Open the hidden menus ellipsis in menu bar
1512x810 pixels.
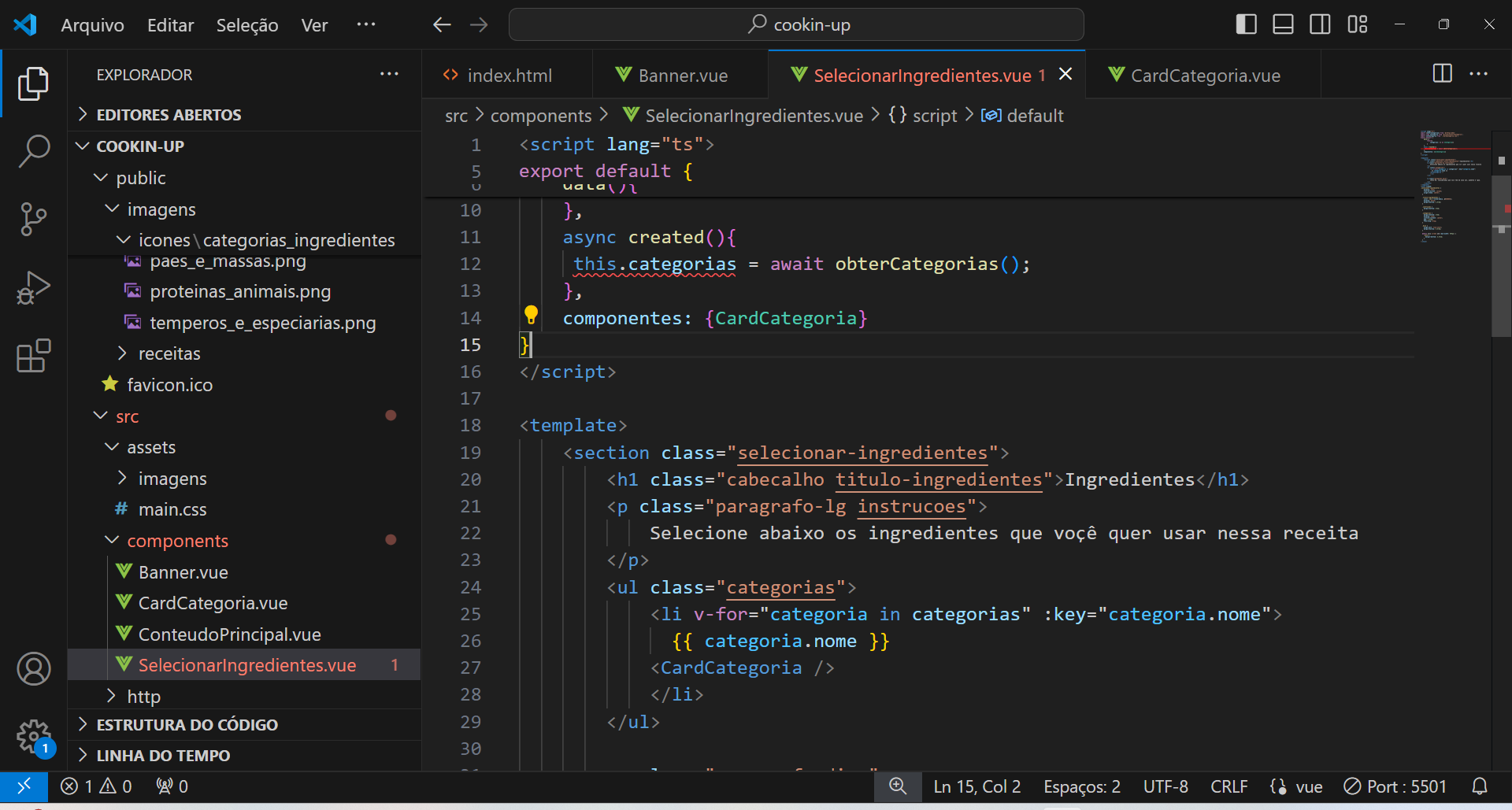tap(366, 24)
